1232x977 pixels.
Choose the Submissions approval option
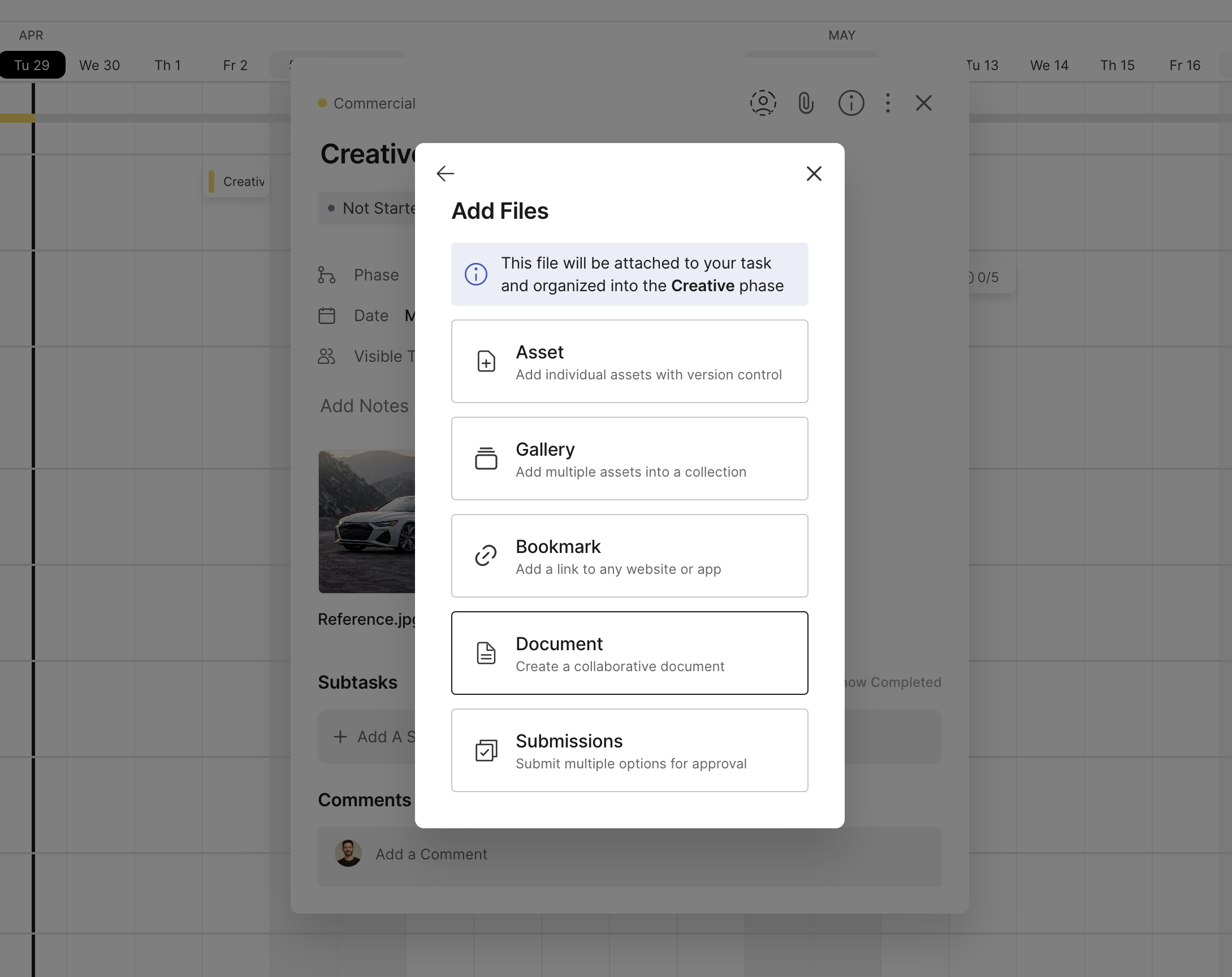pos(629,750)
